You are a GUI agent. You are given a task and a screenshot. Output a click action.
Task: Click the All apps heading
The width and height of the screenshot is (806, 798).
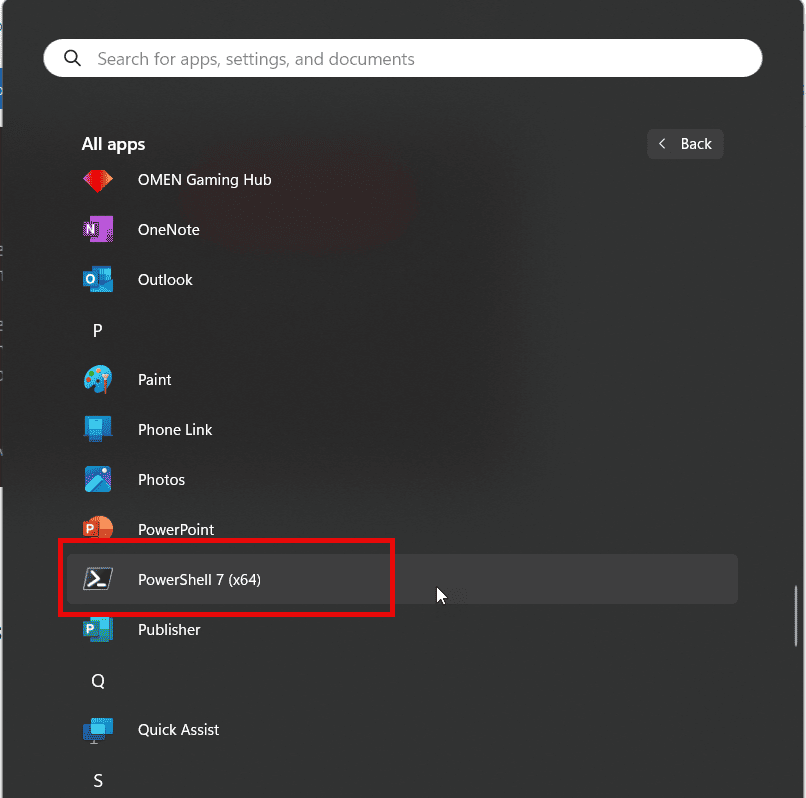(114, 144)
